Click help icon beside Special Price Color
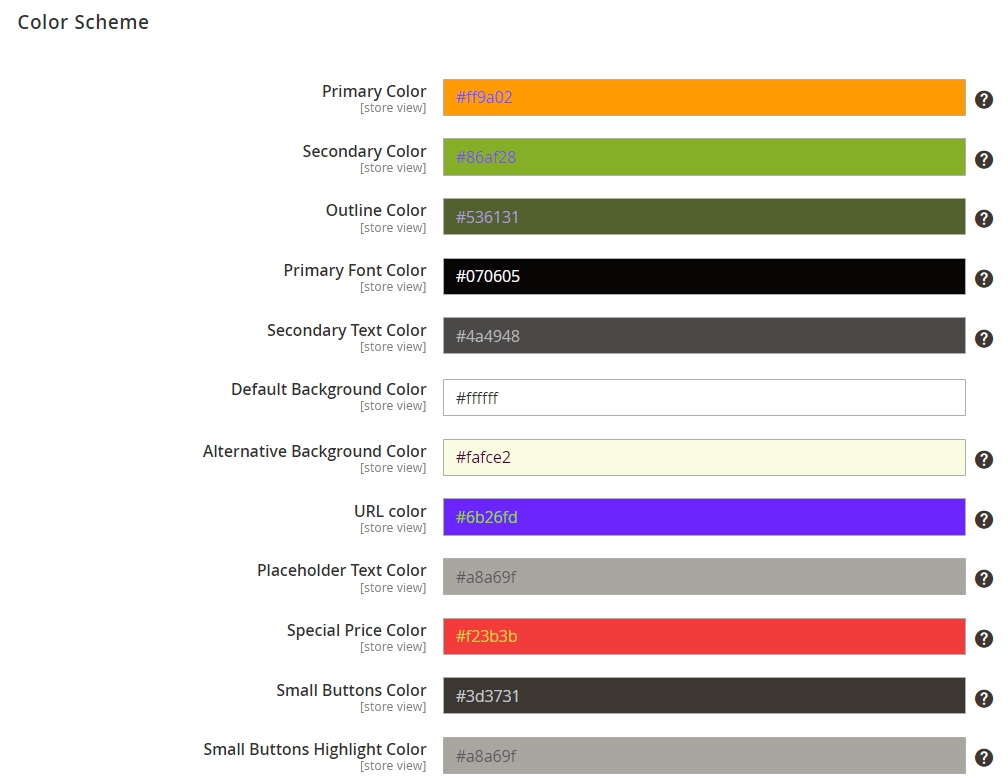This screenshot has height=779, width=1008. point(984,638)
